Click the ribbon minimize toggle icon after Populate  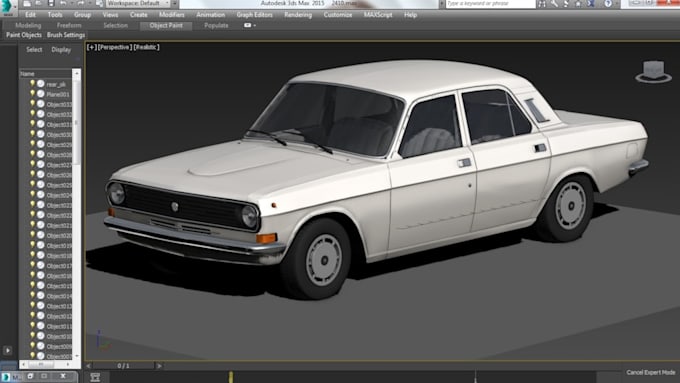(x=249, y=25)
